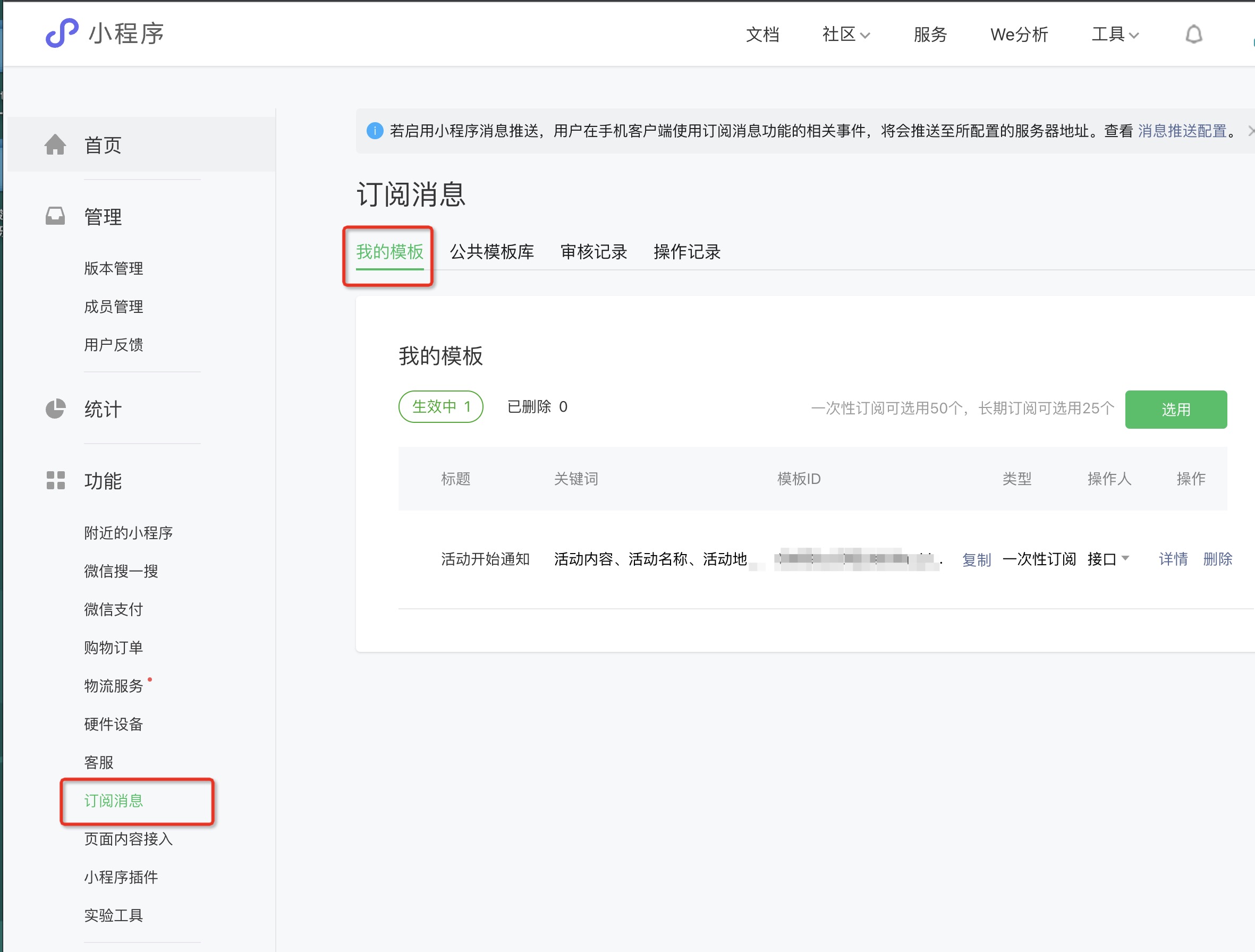1255x952 pixels.
Task: Click the home icon beside 首页
Action: pos(55,144)
